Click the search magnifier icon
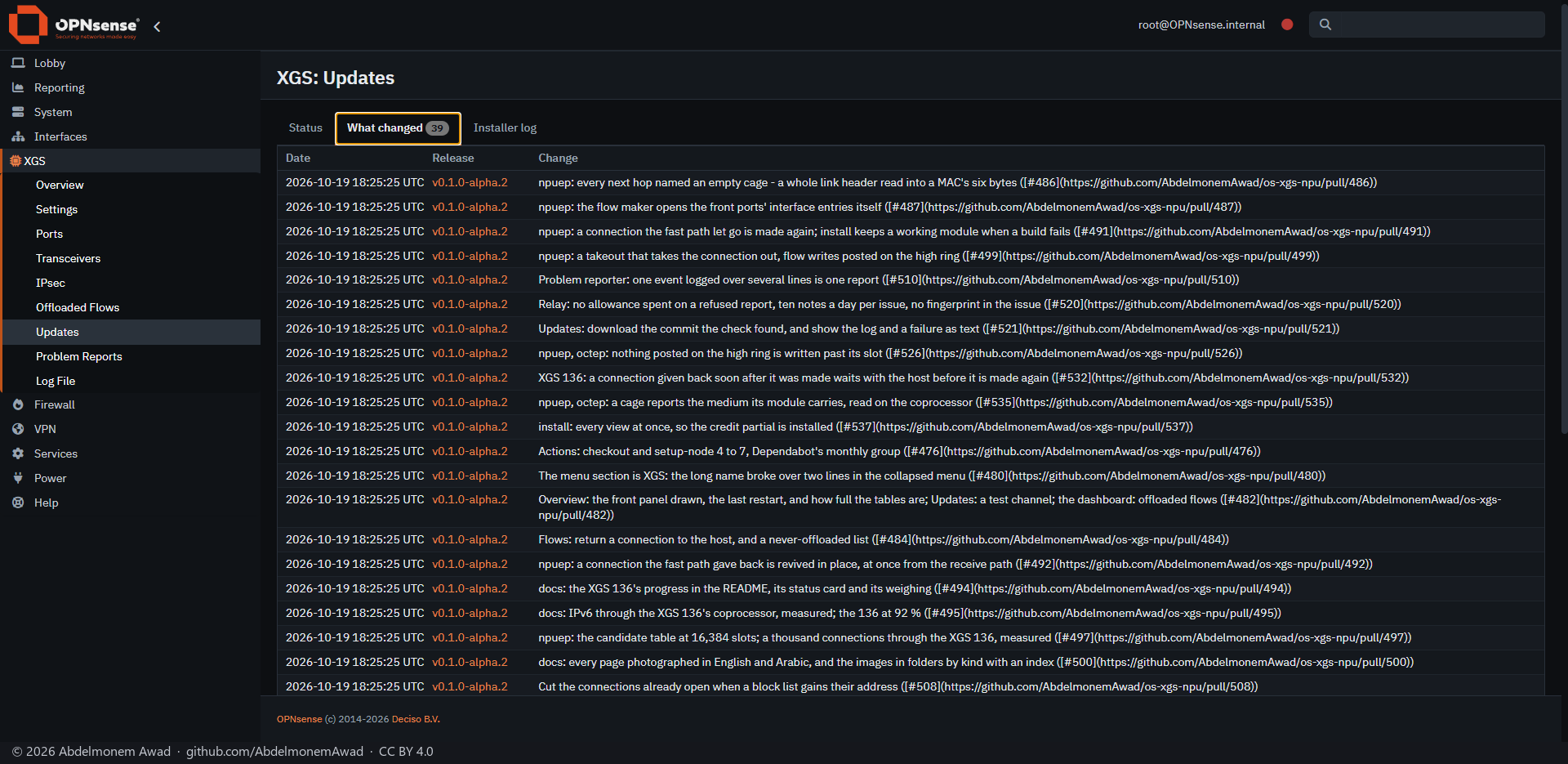This screenshot has width=1568, height=764. click(x=1325, y=25)
